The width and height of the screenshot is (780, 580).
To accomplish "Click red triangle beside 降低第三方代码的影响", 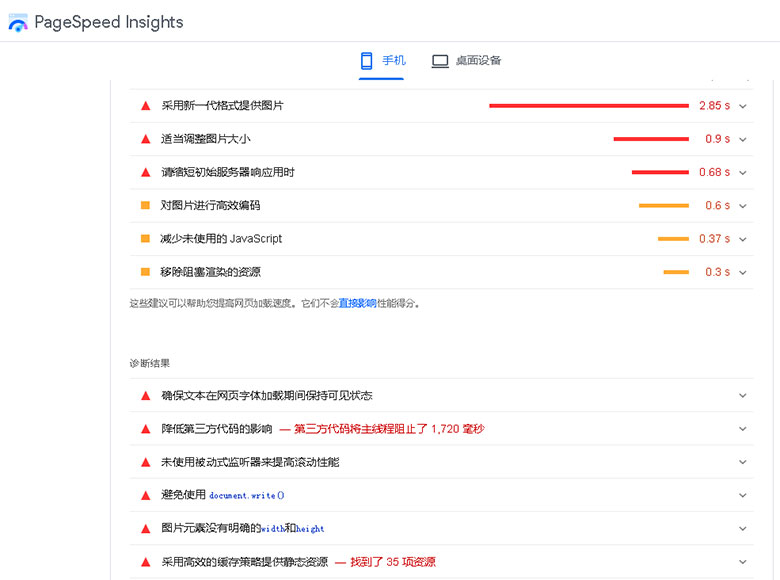I will 146,429.
